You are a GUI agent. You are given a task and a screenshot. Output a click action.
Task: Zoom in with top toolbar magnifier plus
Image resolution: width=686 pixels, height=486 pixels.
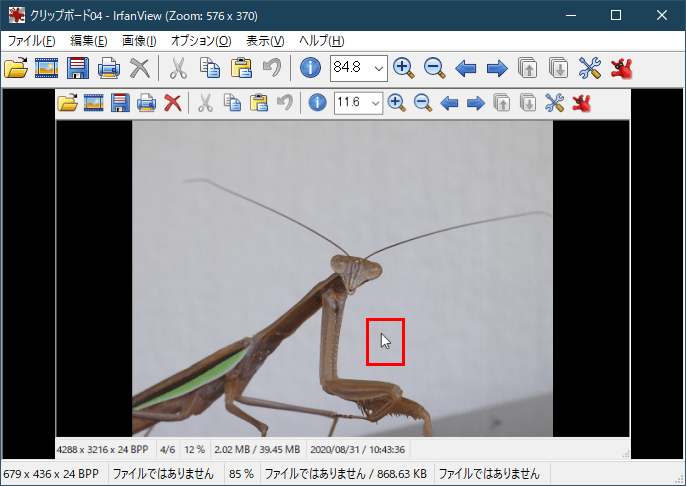404,68
